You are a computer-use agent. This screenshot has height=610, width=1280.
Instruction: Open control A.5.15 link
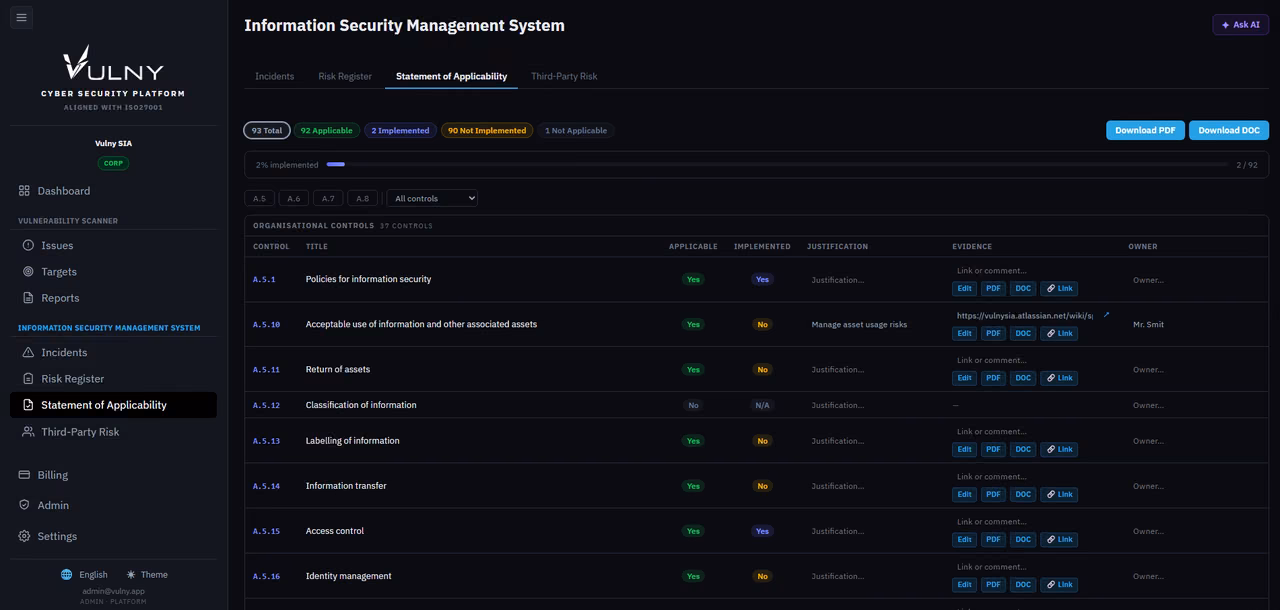[x=266, y=532]
